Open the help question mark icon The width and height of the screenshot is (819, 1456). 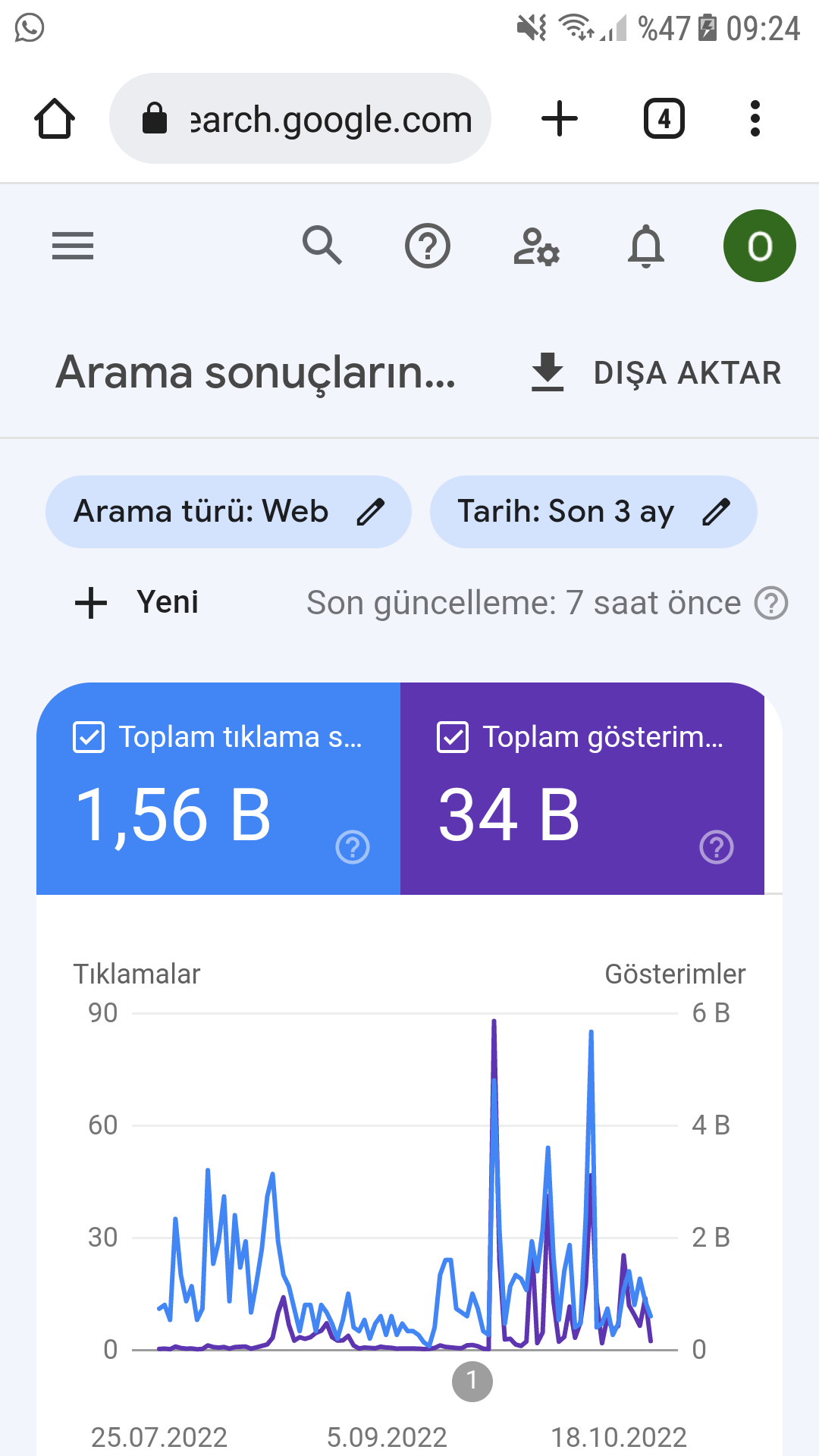428,246
